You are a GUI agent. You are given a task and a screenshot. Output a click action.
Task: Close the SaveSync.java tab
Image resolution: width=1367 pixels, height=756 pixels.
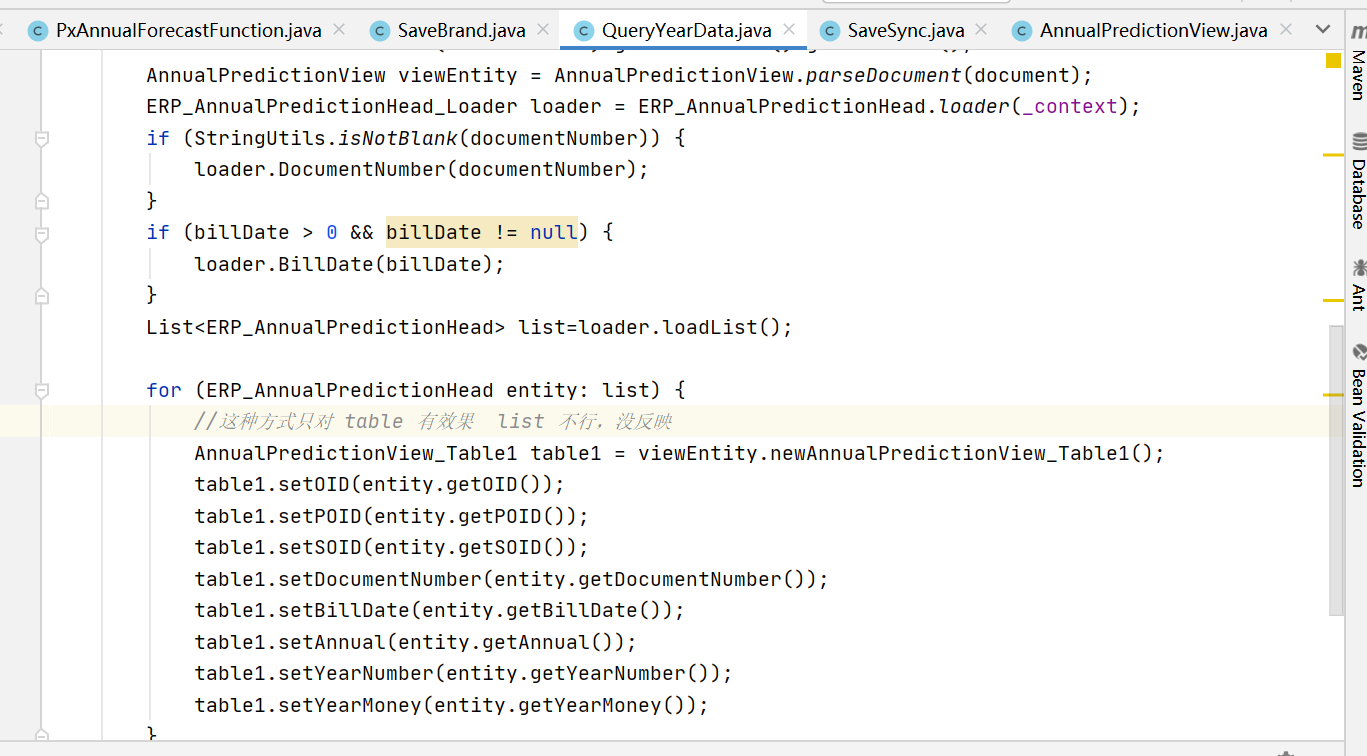click(981, 30)
